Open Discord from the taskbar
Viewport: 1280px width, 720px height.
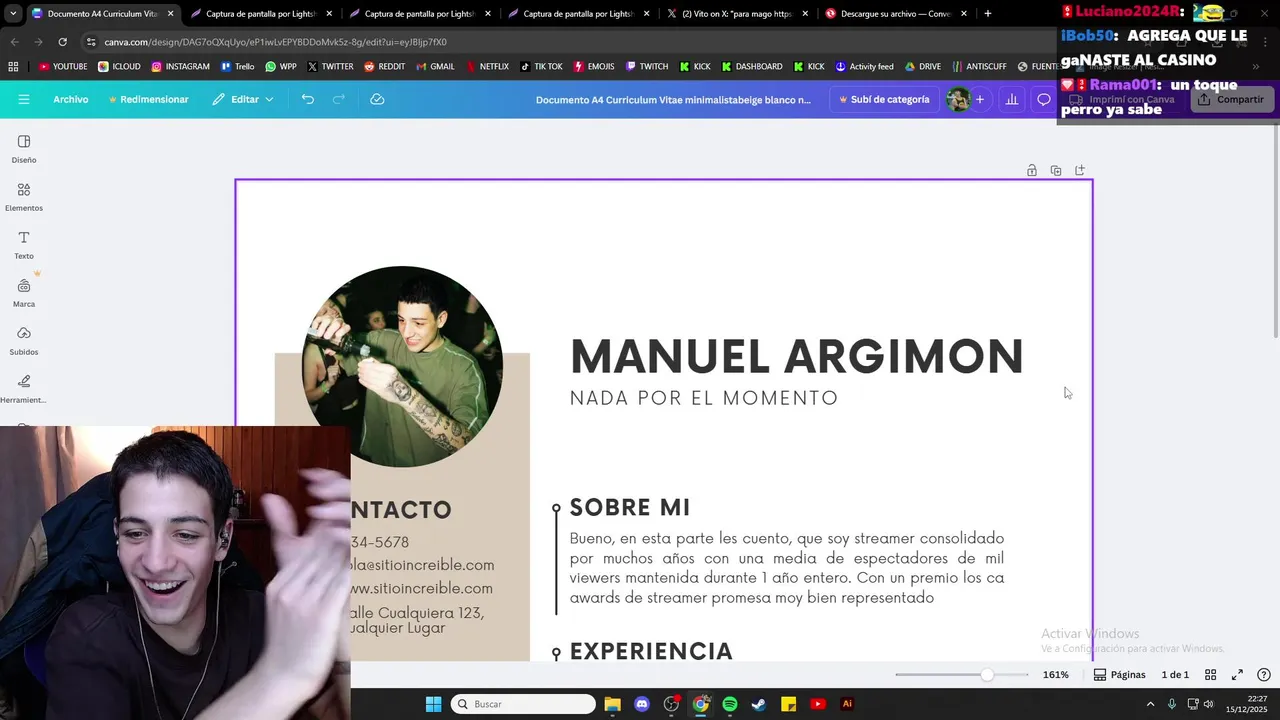(642, 704)
